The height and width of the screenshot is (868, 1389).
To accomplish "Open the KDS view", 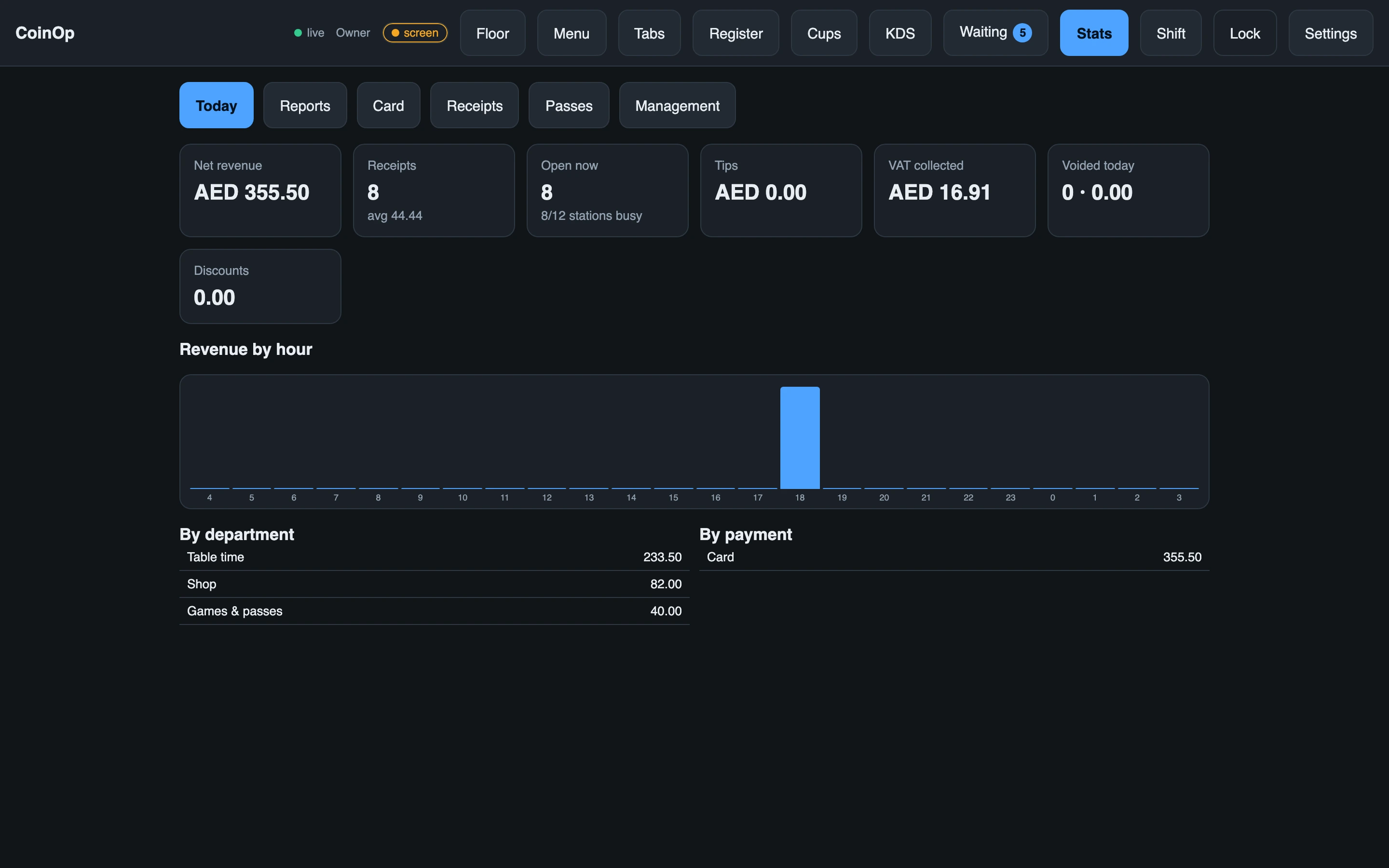I will [x=900, y=33].
